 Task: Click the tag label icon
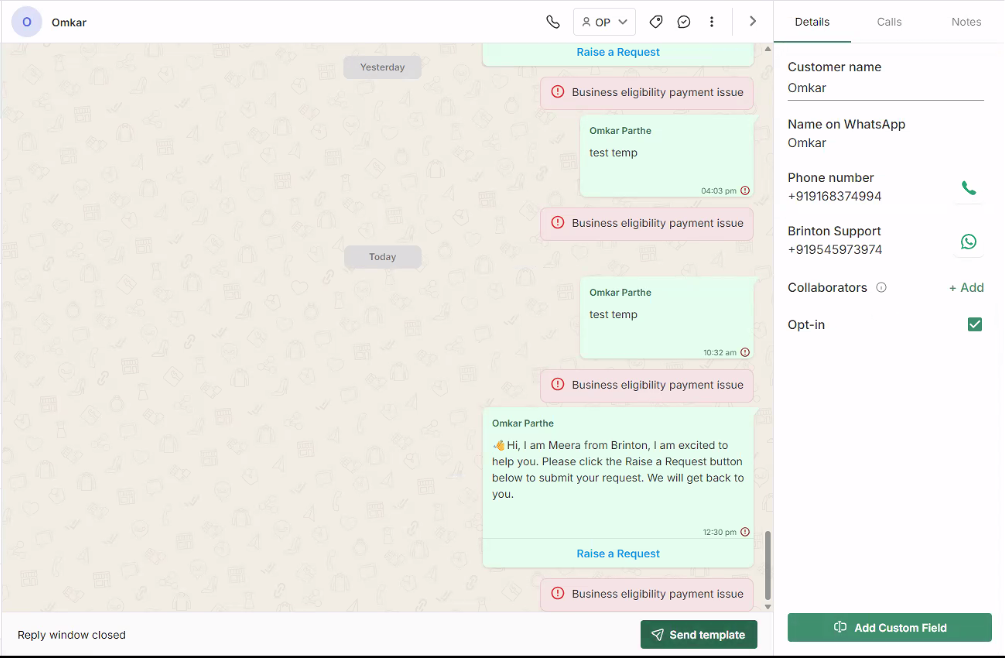tap(656, 22)
